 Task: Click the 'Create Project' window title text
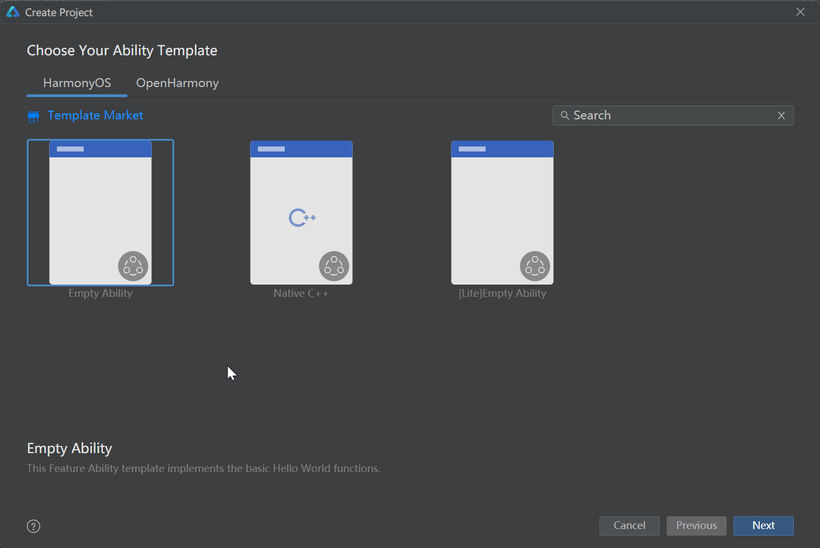[59, 13]
